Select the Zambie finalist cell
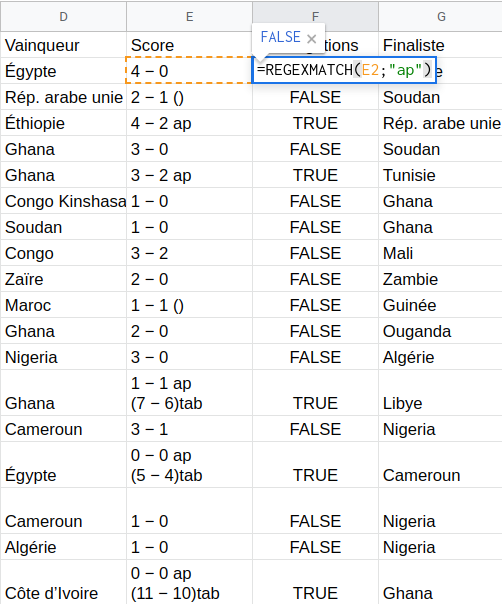Viewport: 502px width, 604px height. (440, 279)
